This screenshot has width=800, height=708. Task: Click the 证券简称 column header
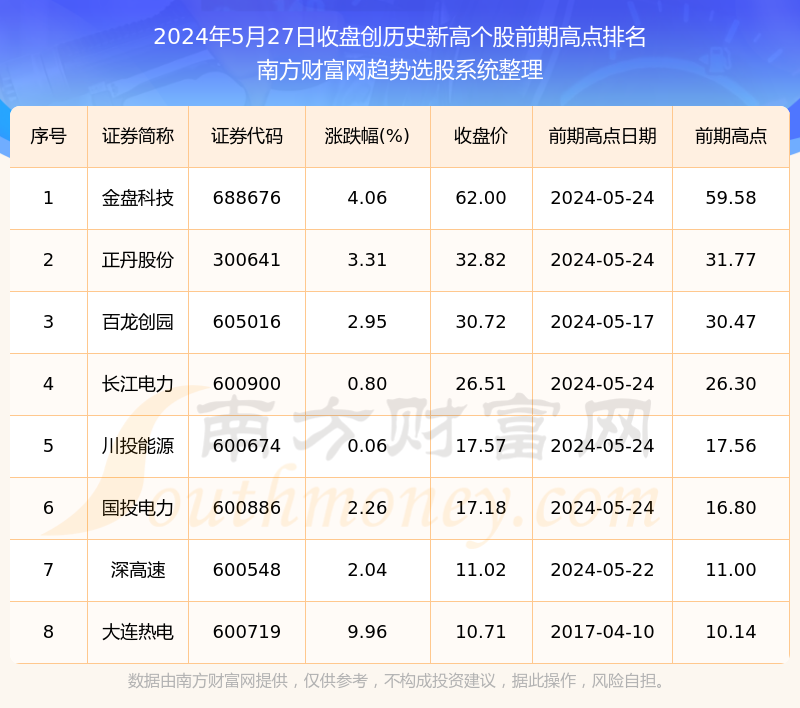(x=138, y=136)
